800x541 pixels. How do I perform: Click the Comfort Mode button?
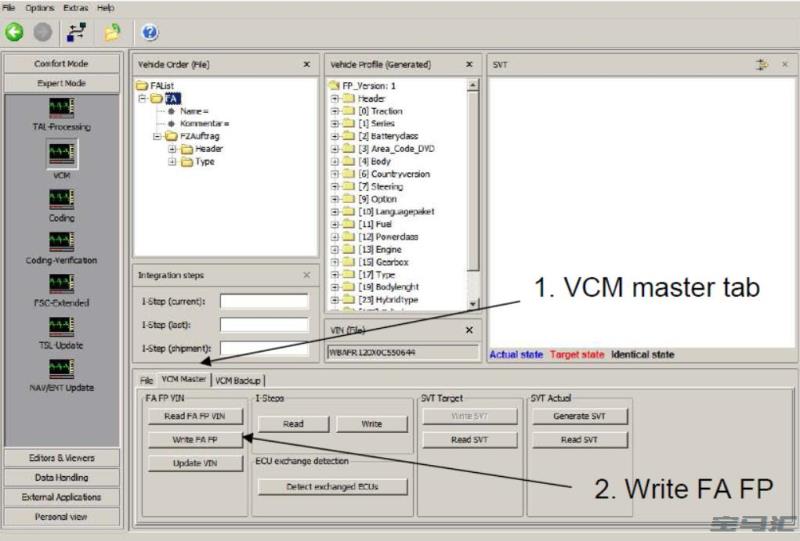61,64
